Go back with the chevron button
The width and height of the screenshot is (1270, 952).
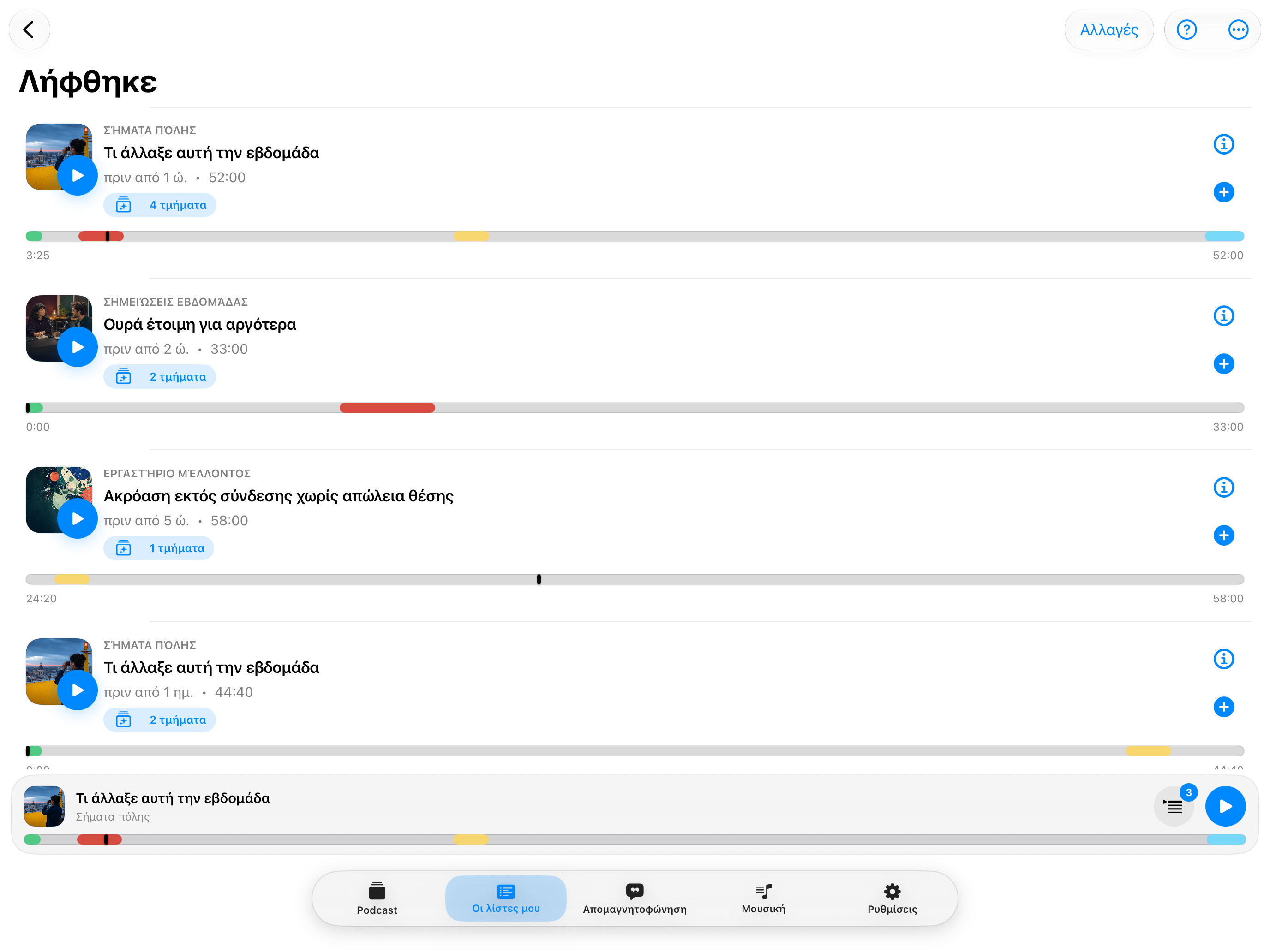tap(29, 29)
